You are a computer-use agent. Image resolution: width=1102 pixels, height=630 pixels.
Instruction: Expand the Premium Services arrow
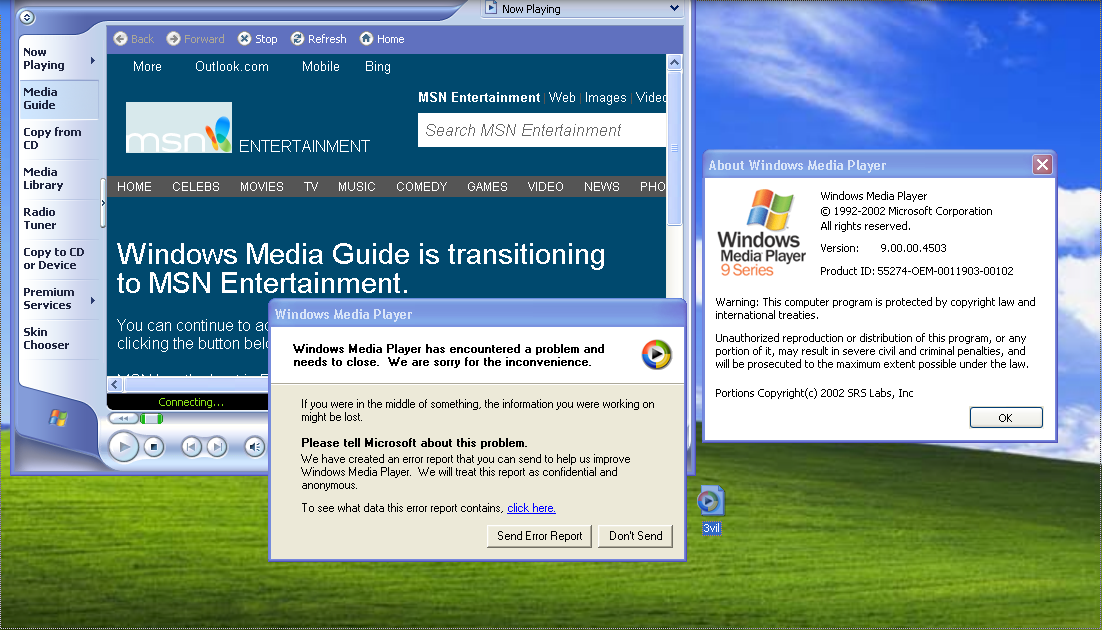[x=93, y=301]
